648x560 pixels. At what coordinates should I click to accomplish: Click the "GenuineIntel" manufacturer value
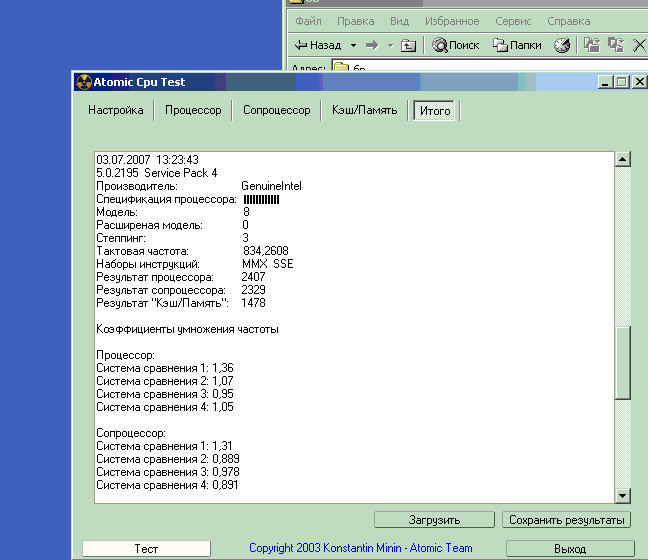click(272, 186)
